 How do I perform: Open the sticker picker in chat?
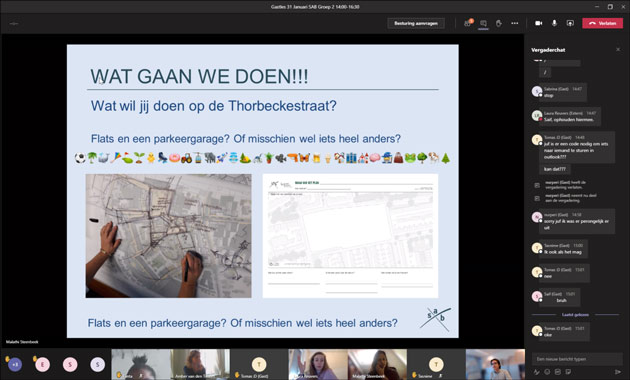pyautogui.click(x=568, y=372)
